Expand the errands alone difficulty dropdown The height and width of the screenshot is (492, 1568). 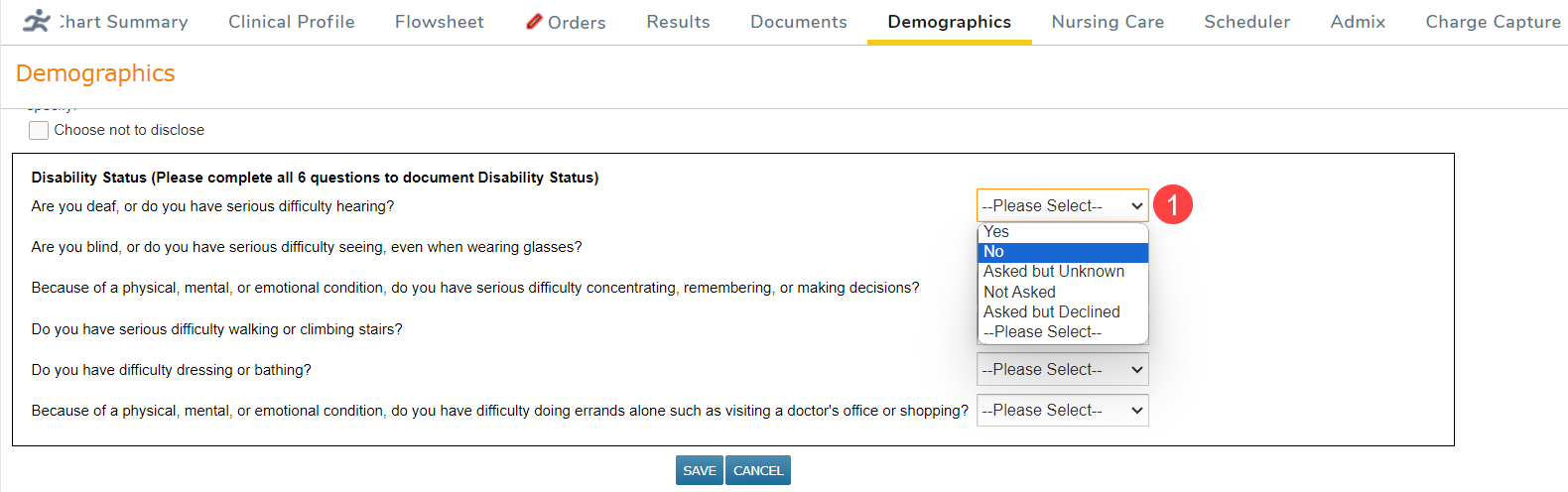coord(1062,411)
